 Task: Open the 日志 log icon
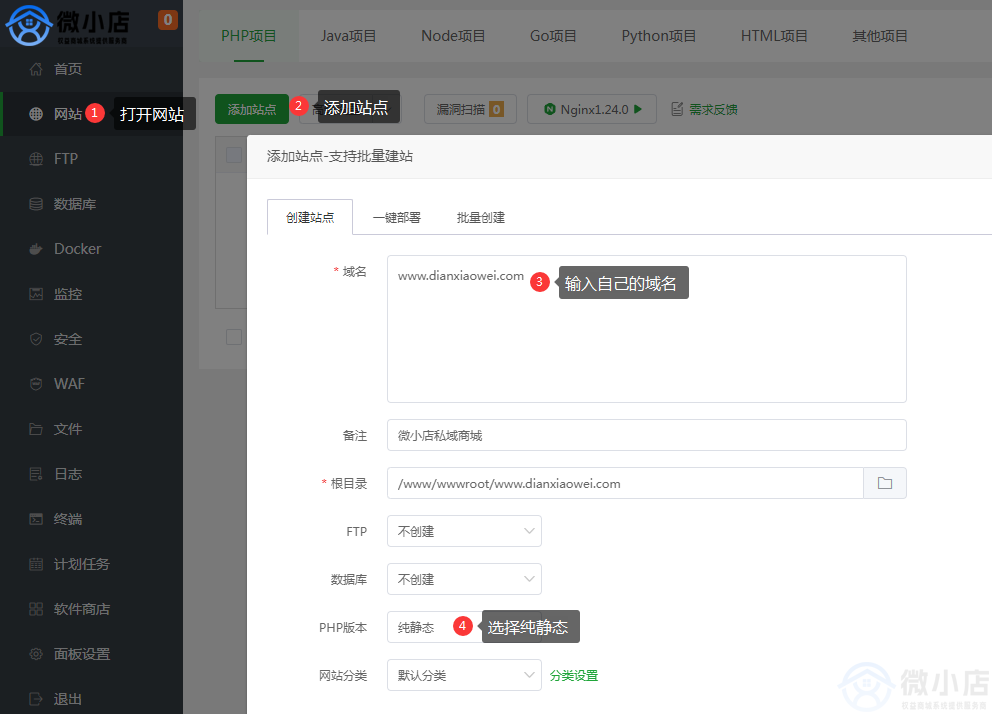pos(36,474)
